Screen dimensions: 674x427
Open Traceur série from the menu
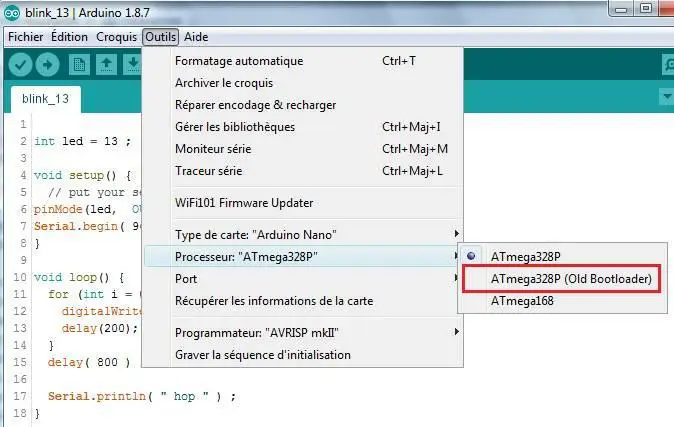point(303,171)
